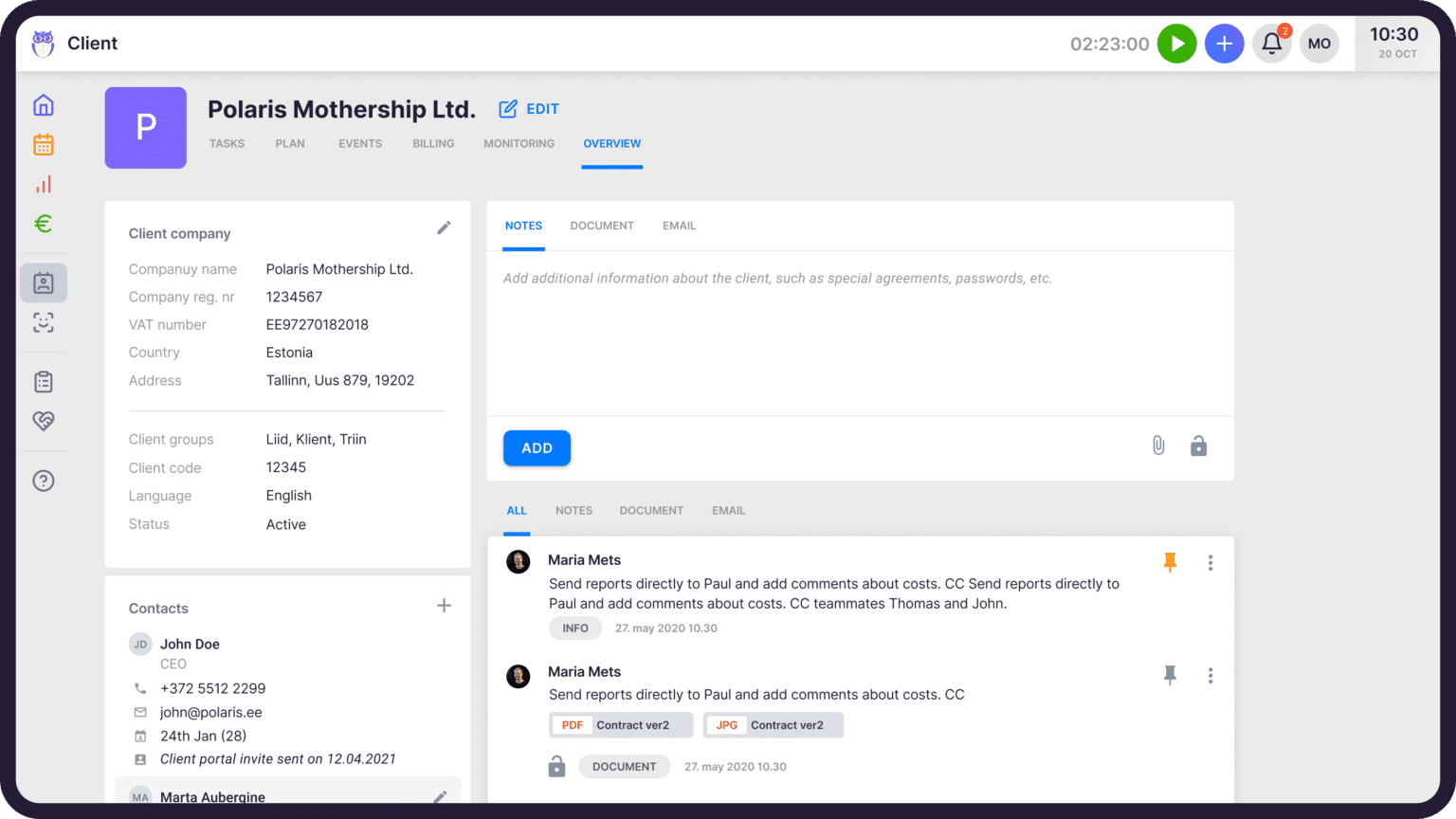Click the blue plus add button
Screen dimensions: 1456x819
tap(1225, 44)
